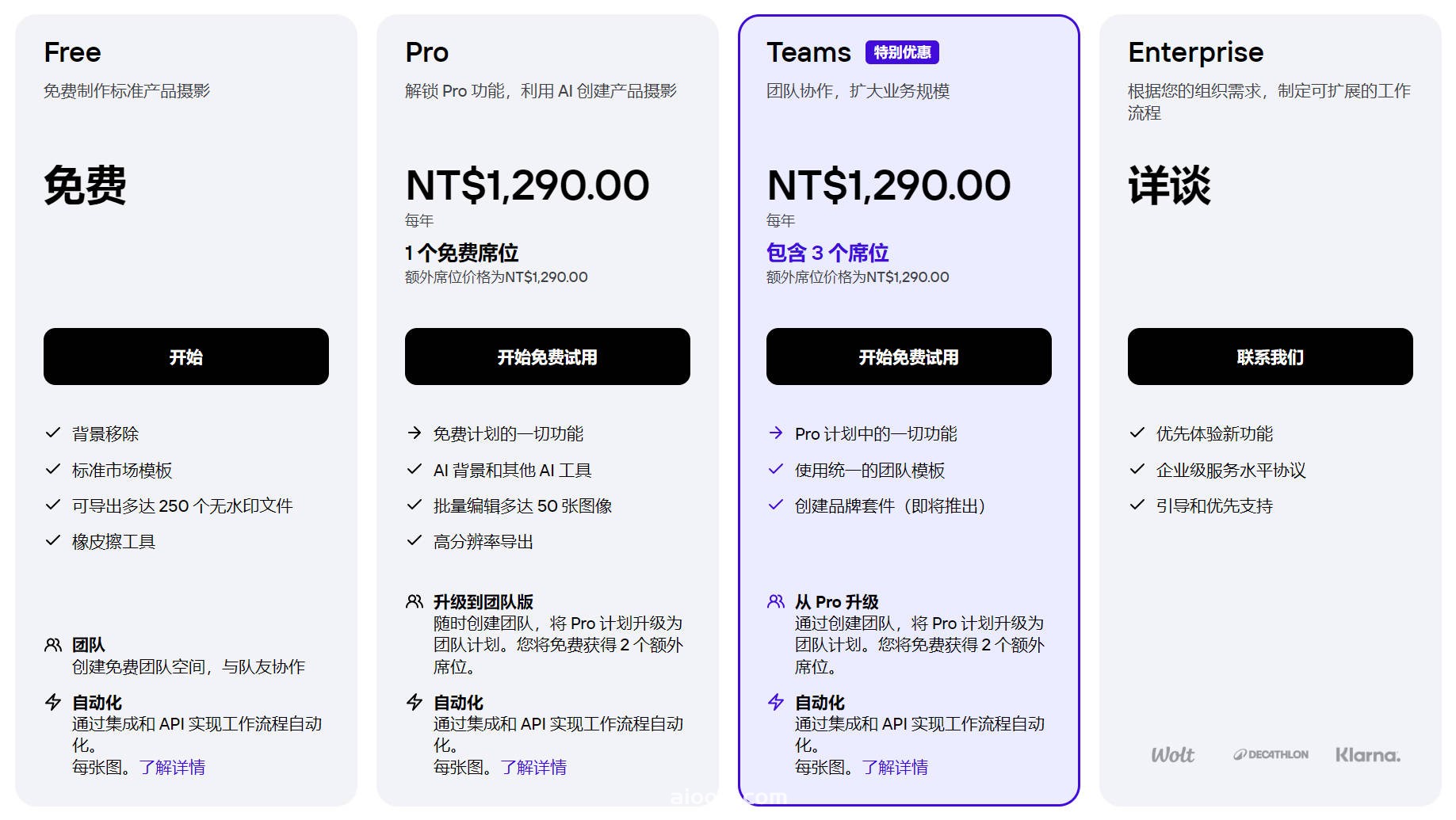
Task: Click the lightning automation icon in Pro plan
Action: coord(415,702)
